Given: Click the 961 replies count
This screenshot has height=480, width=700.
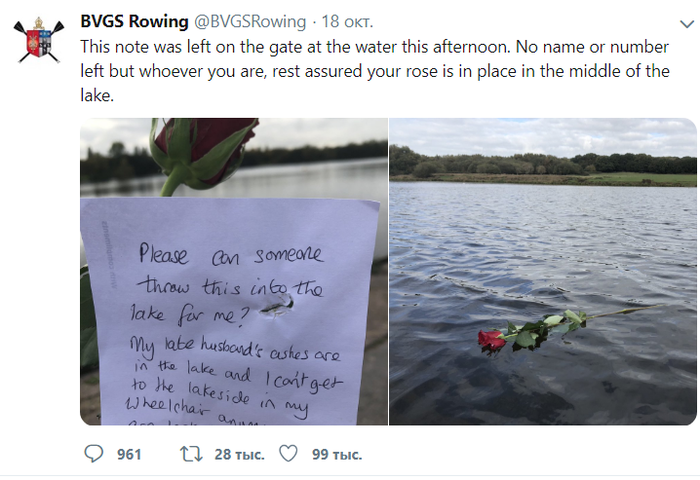Looking at the screenshot, I should pyautogui.click(x=129, y=454).
